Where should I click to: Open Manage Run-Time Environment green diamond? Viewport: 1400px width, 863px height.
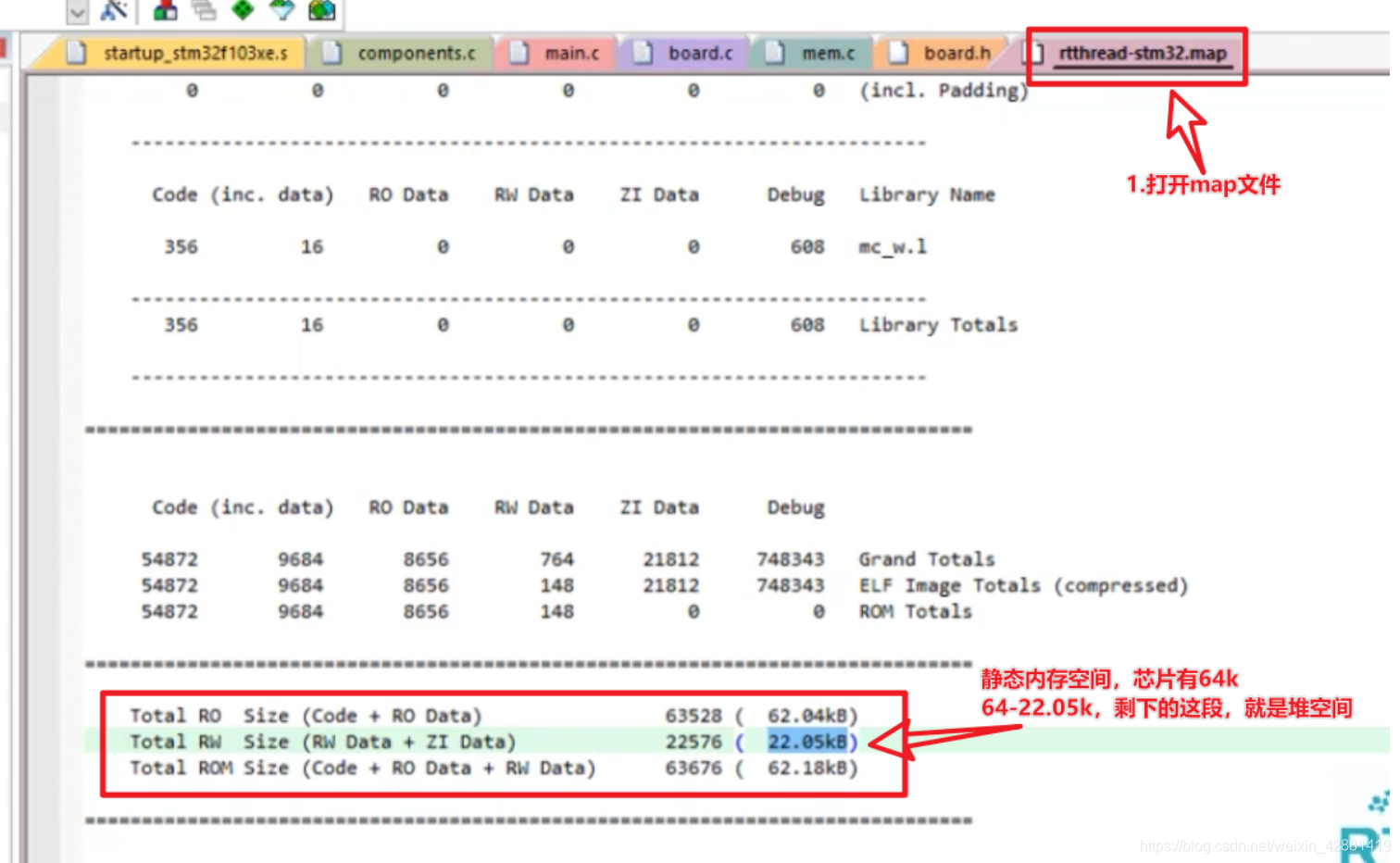click(243, 10)
